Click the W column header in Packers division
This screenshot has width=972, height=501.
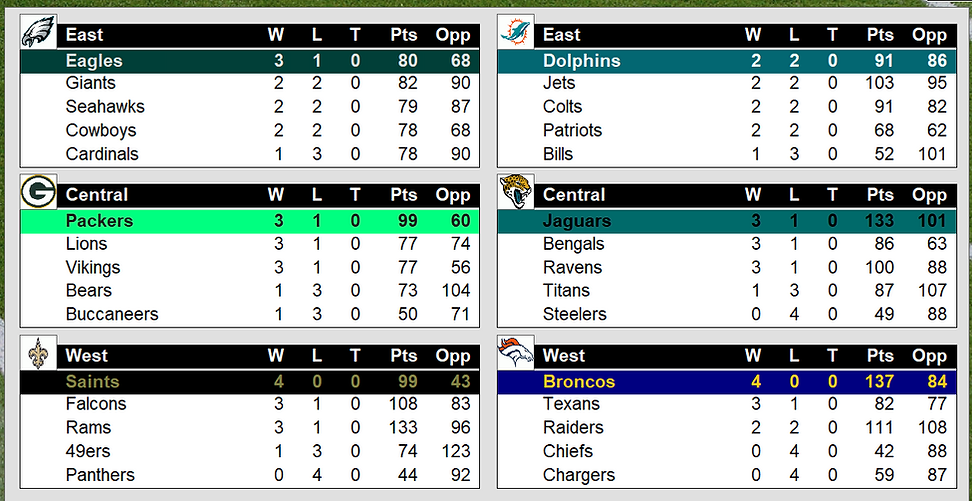pyautogui.click(x=275, y=195)
